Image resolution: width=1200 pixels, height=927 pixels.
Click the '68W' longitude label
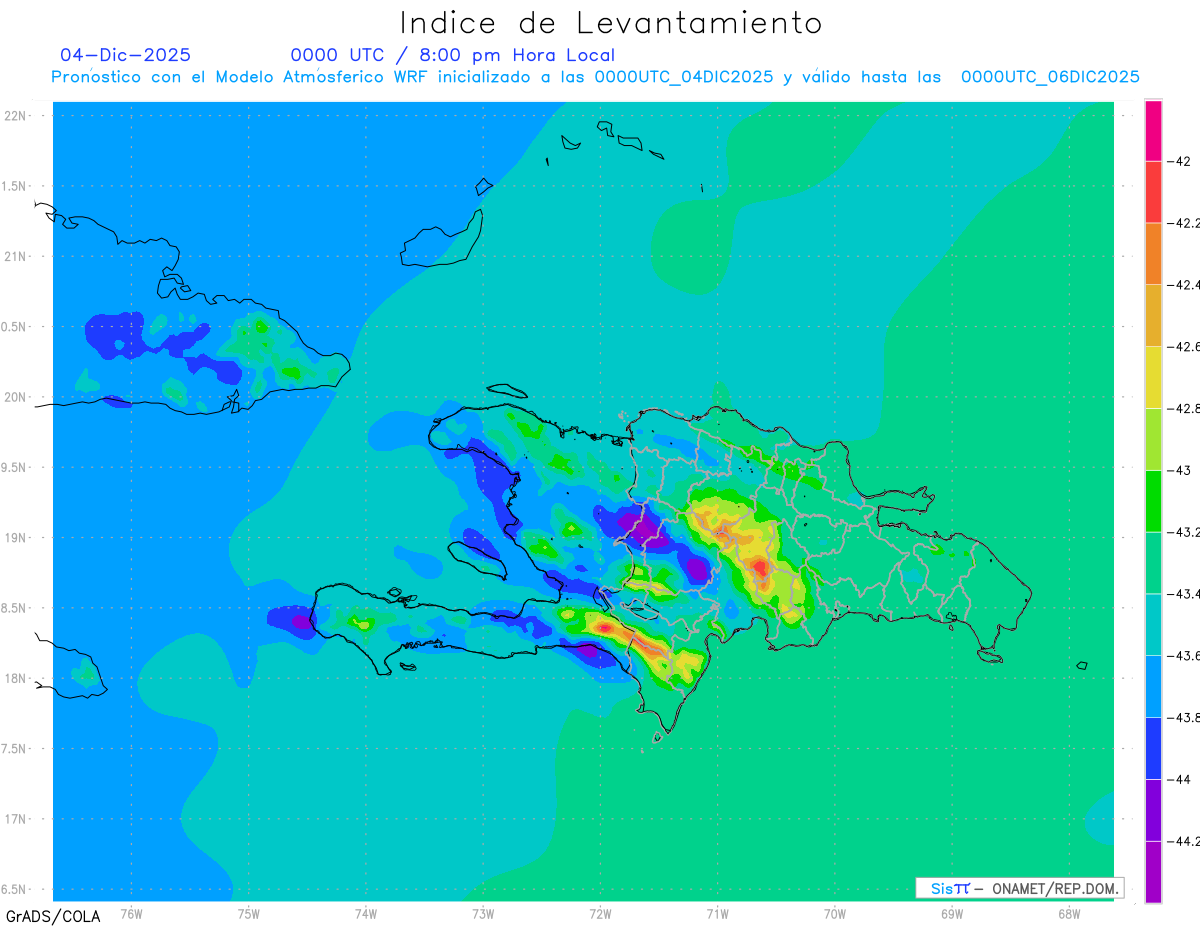[x=1069, y=913]
